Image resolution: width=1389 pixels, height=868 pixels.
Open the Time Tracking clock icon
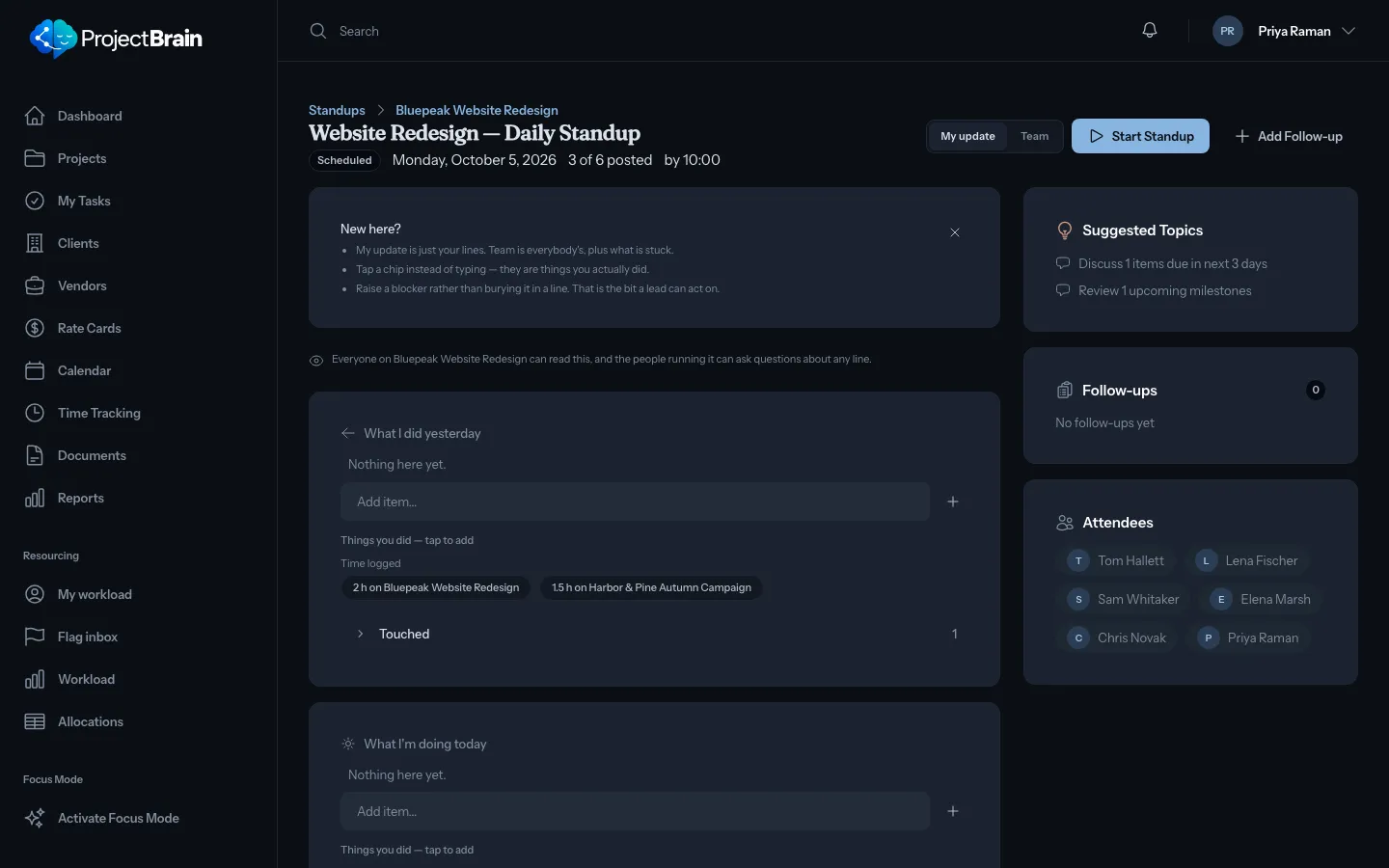click(35, 413)
